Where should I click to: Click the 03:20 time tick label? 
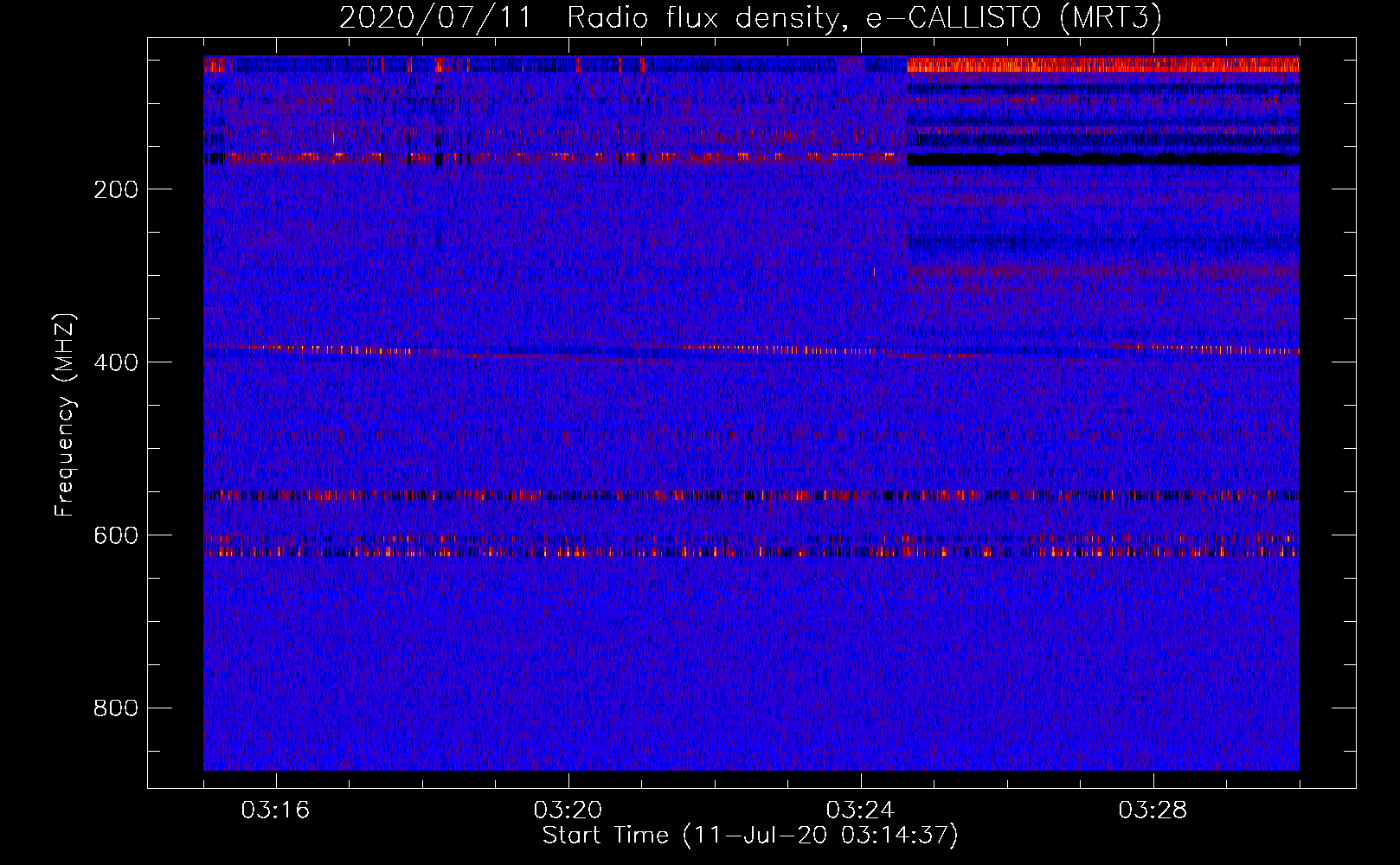568,811
